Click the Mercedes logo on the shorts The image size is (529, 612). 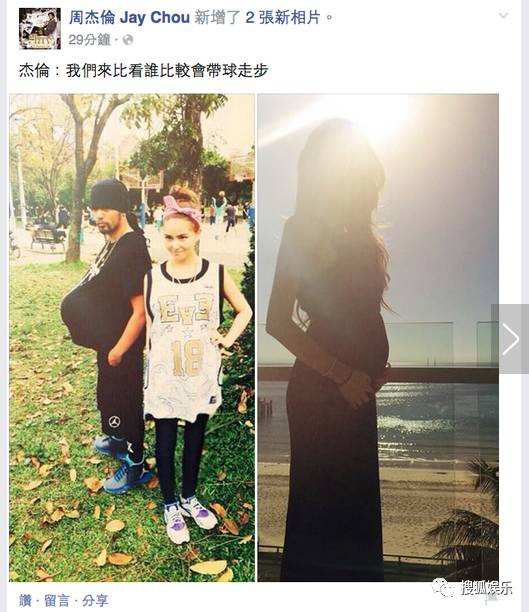point(114,422)
